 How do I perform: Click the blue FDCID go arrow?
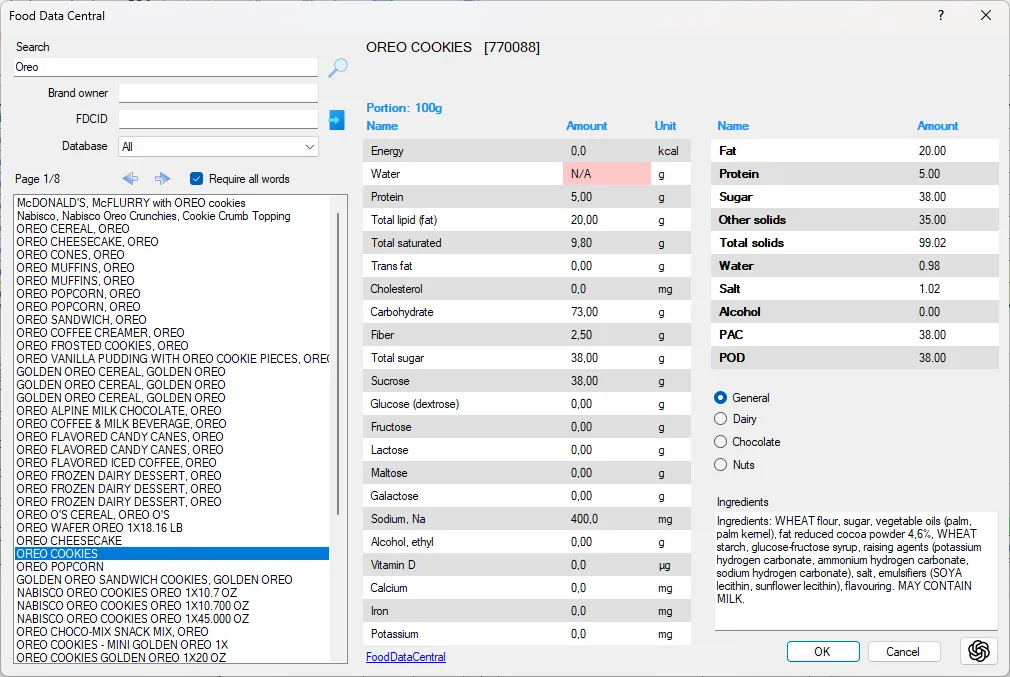[336, 120]
